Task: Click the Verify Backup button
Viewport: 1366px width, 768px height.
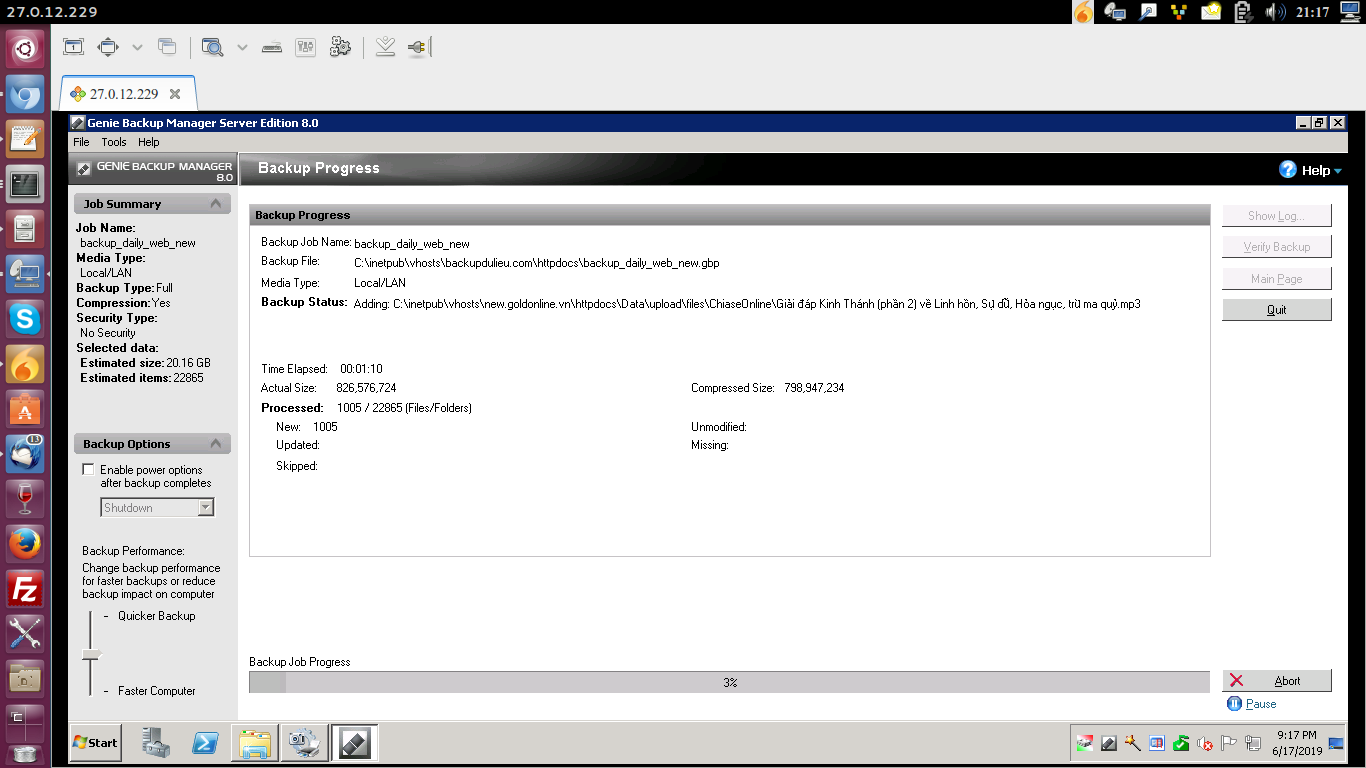Action: pos(1277,247)
